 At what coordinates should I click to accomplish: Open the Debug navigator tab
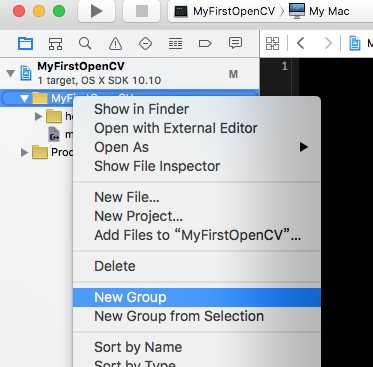point(175,44)
